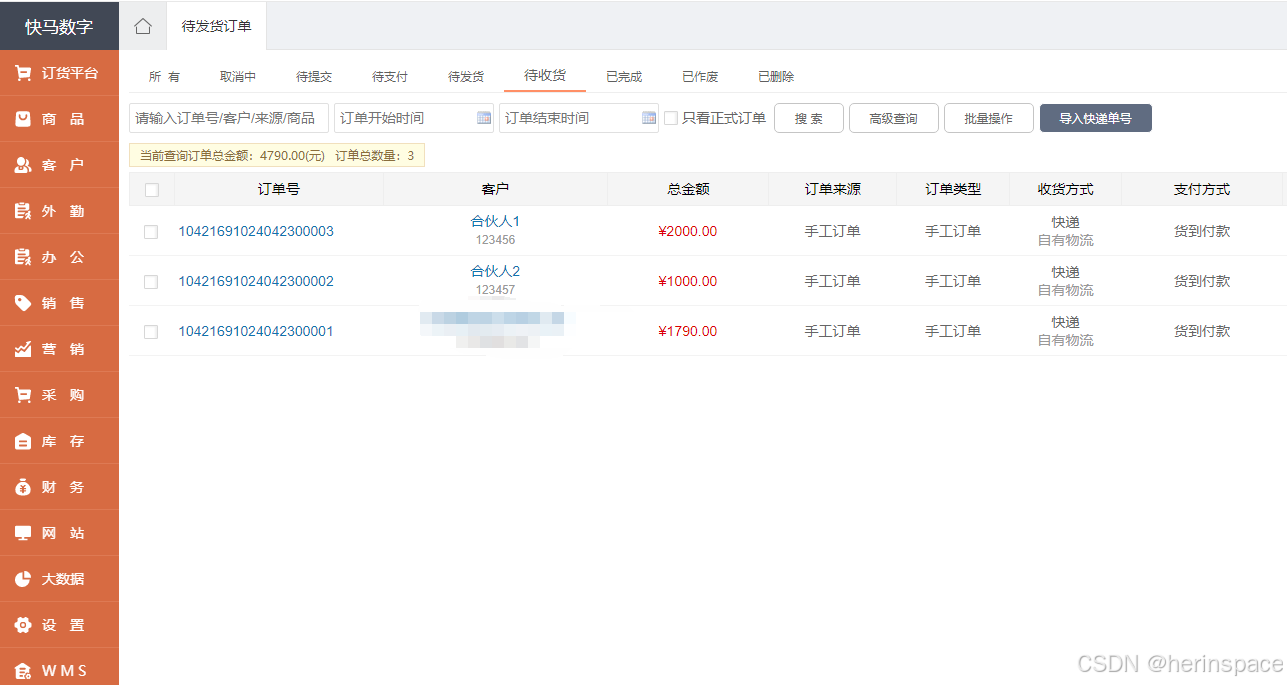Click the 收货方式 column header
Screen dimensions: 1287x685
tap(1066, 189)
